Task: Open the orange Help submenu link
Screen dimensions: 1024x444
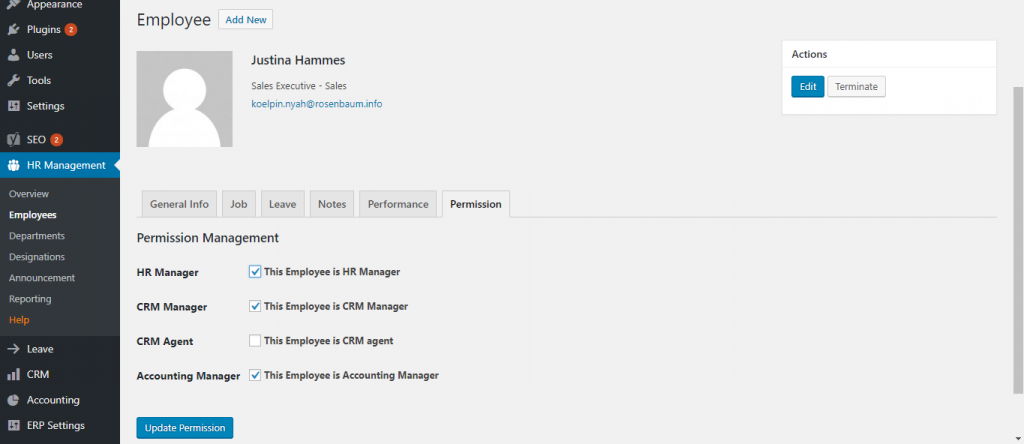Action: [x=19, y=320]
